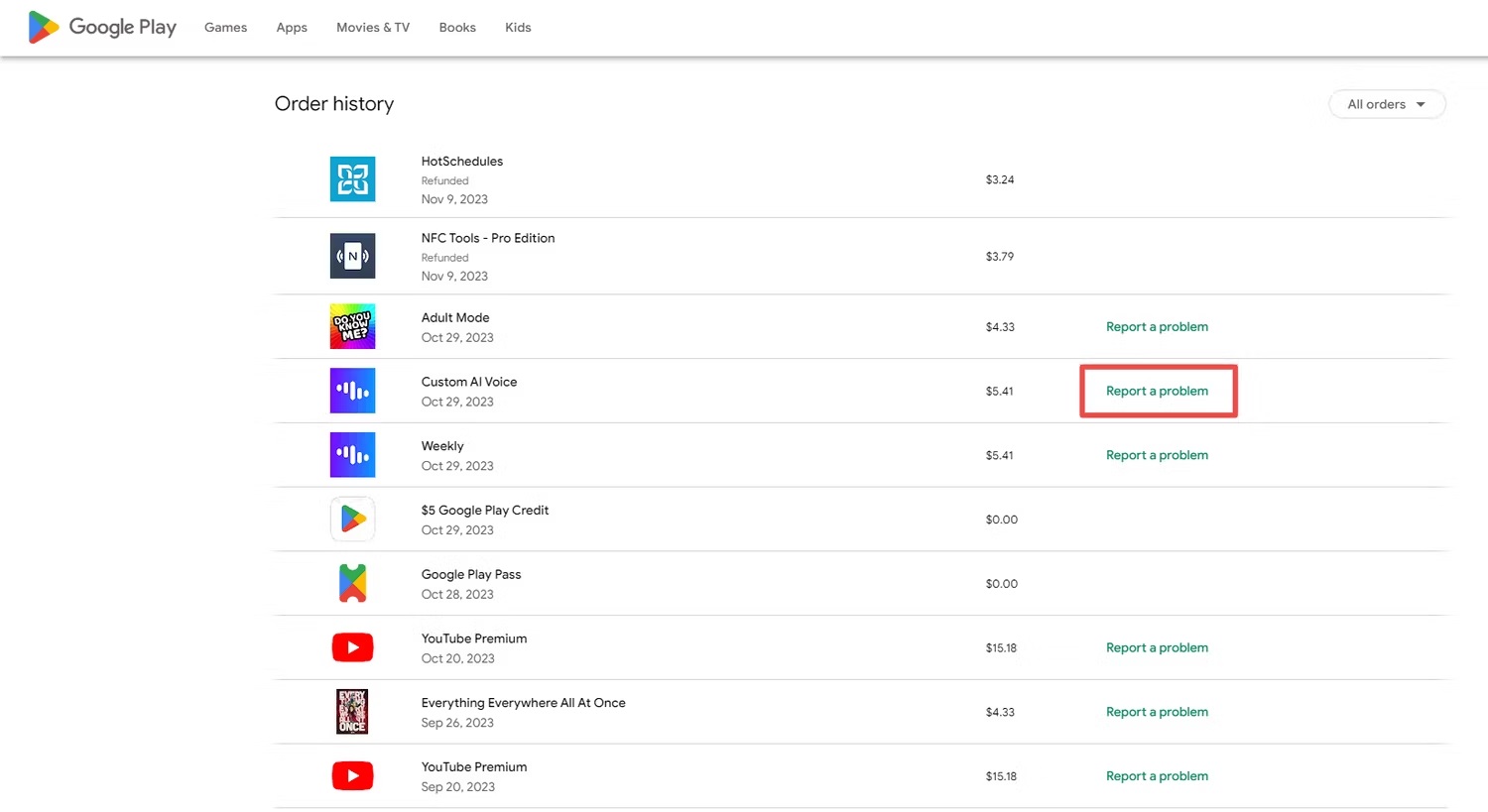This screenshot has height=812, width=1488.
Task: Expand the All orders filter dropdown
Action: pos(1386,104)
